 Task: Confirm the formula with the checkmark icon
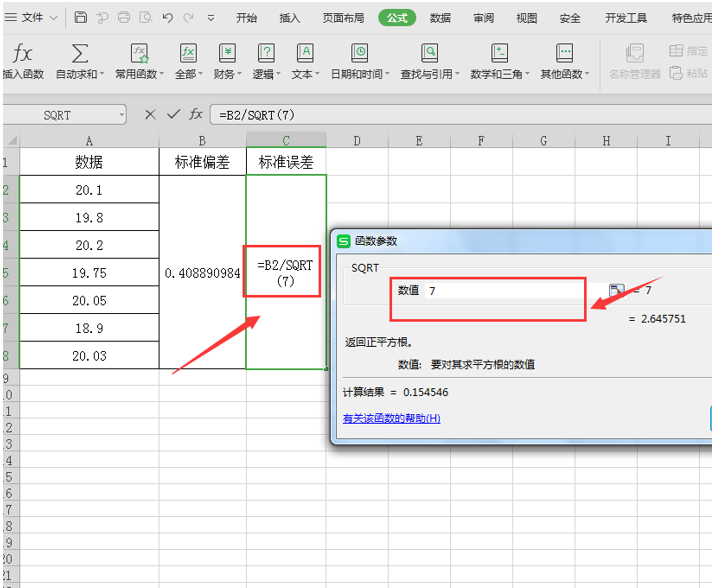(x=174, y=114)
